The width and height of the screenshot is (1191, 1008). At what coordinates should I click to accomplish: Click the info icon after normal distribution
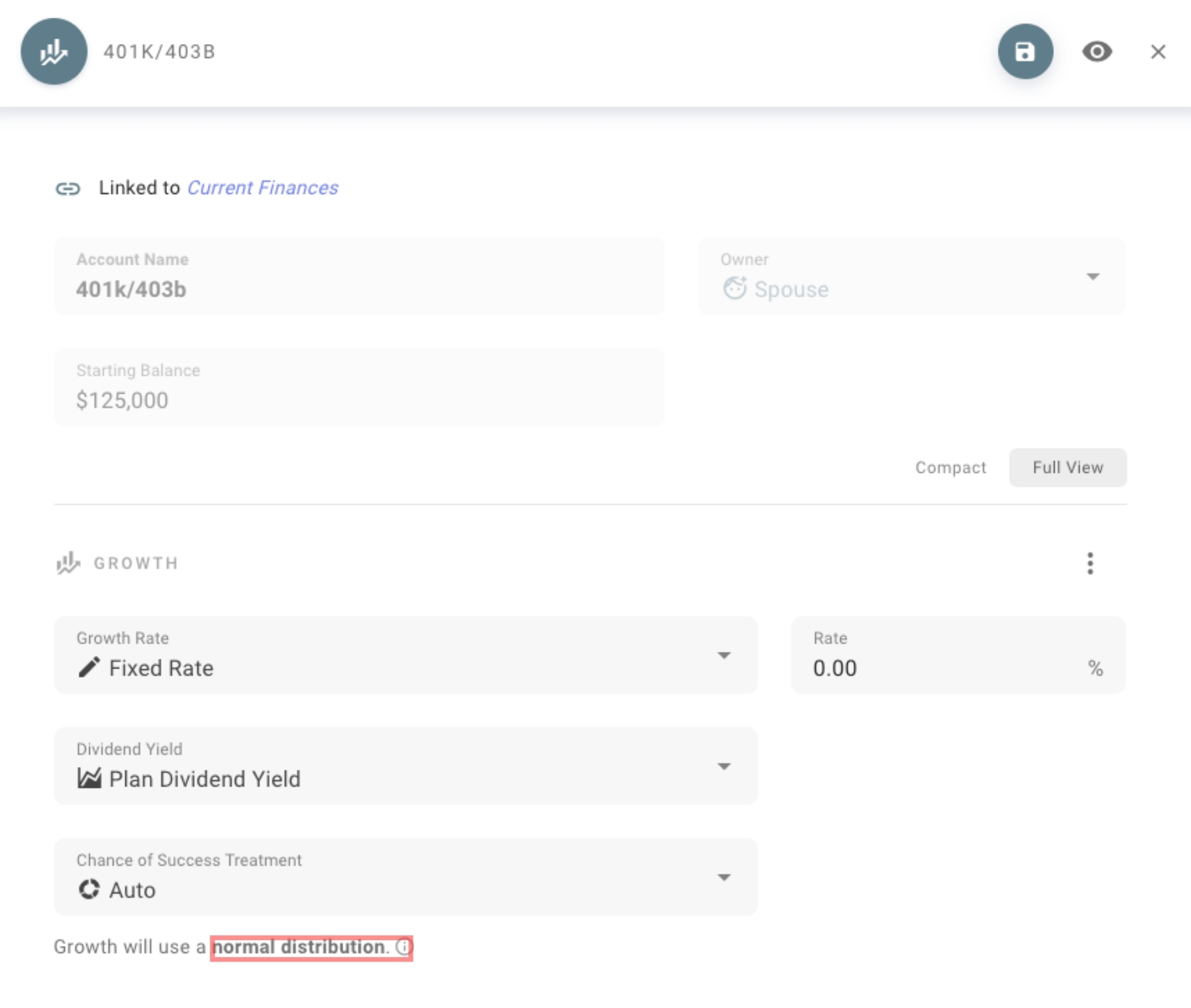click(x=404, y=947)
